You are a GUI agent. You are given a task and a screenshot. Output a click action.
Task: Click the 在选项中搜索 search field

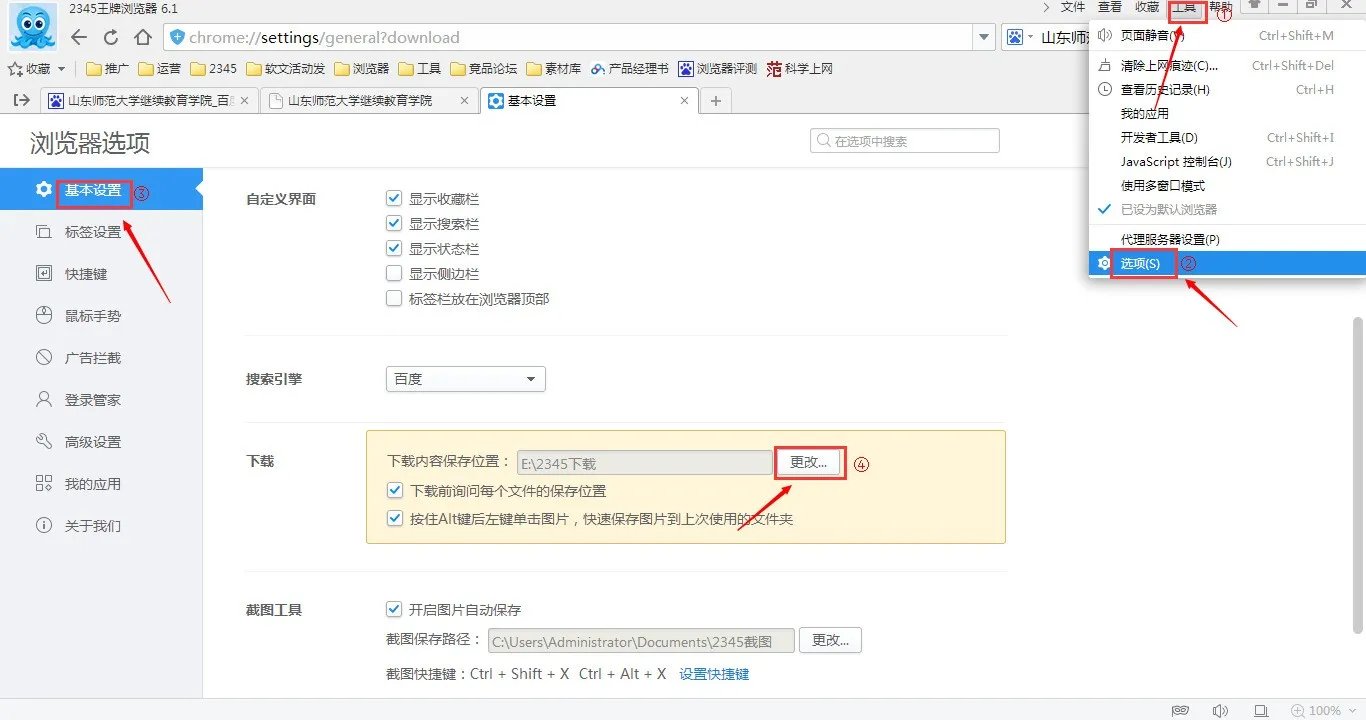coord(904,140)
